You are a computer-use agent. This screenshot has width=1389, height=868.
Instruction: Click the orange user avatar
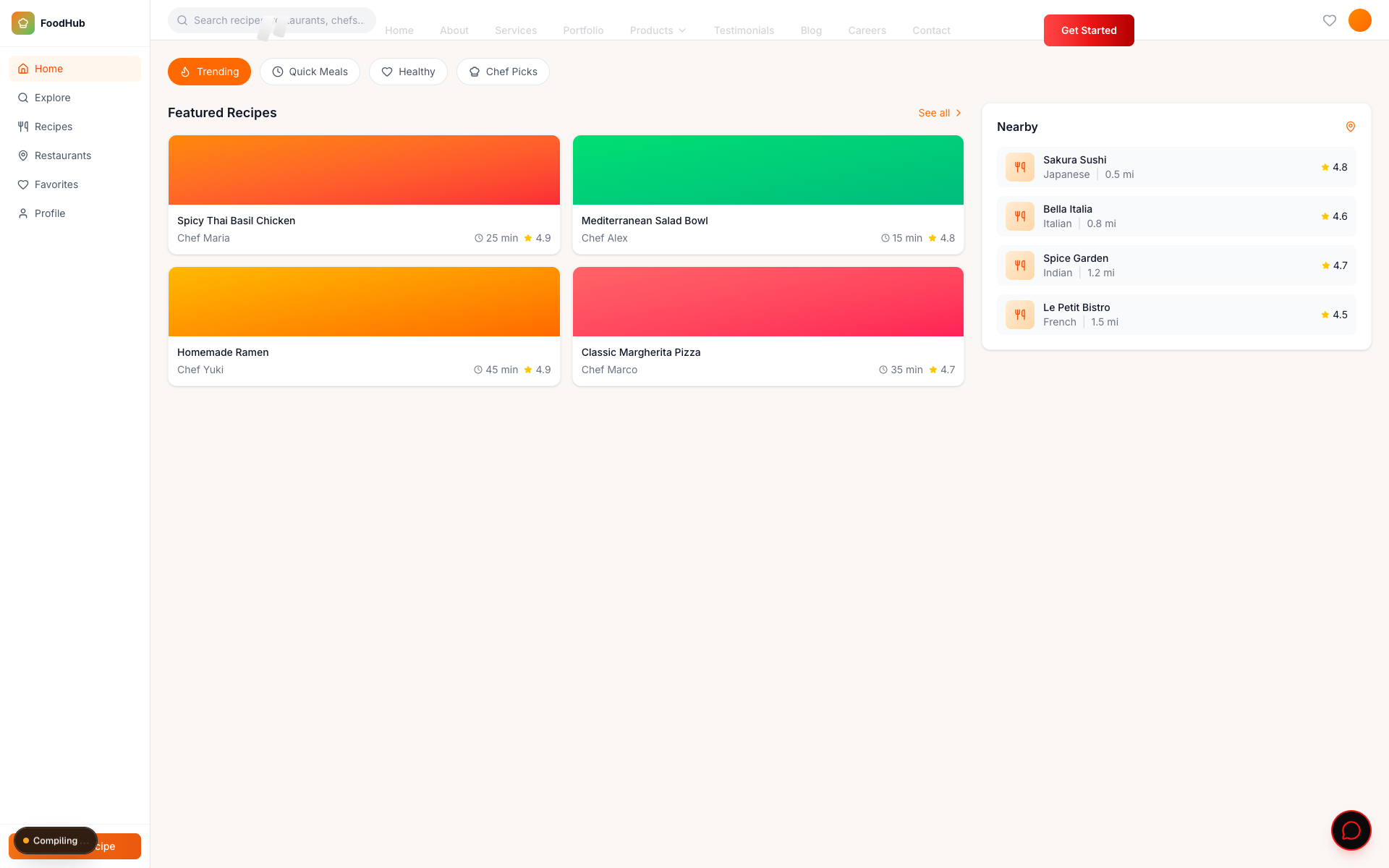point(1359,20)
